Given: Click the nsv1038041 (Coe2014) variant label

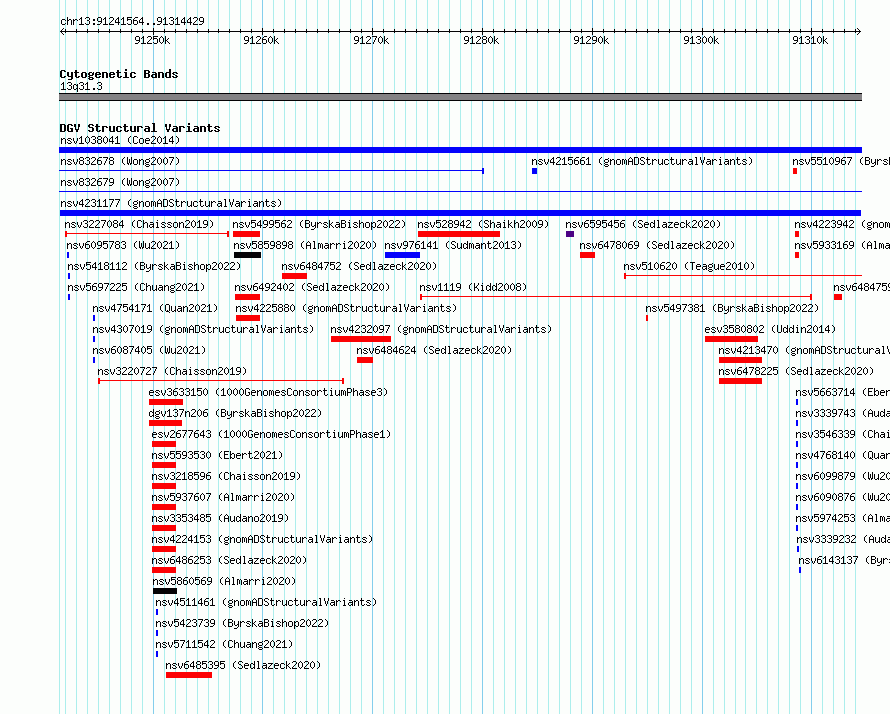Looking at the screenshot, I should (x=120, y=140).
